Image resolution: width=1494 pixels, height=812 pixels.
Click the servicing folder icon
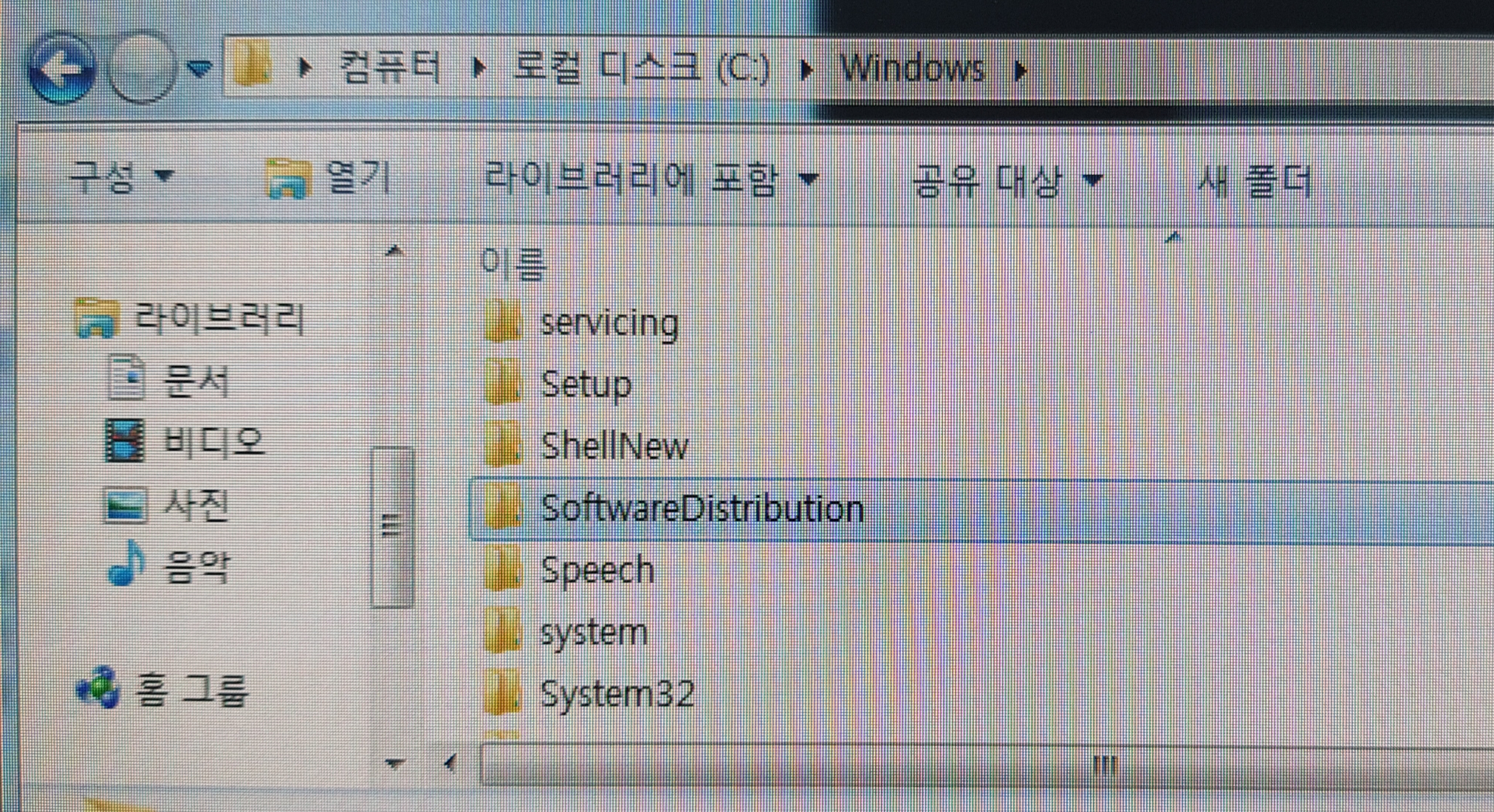pyautogui.click(x=504, y=321)
